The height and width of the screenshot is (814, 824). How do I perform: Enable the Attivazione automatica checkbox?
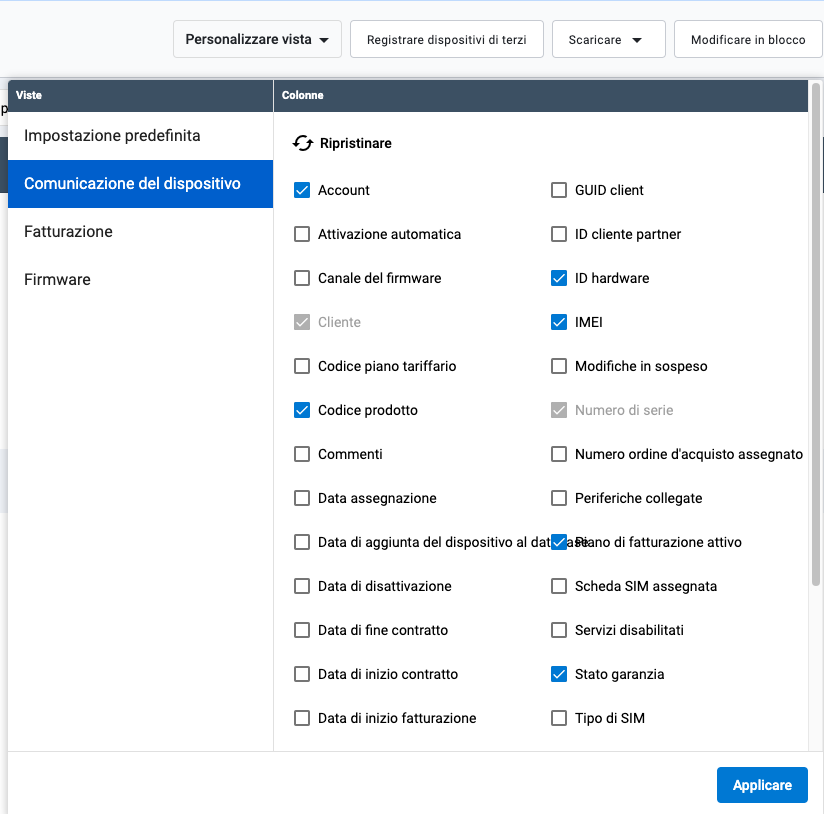pos(302,234)
